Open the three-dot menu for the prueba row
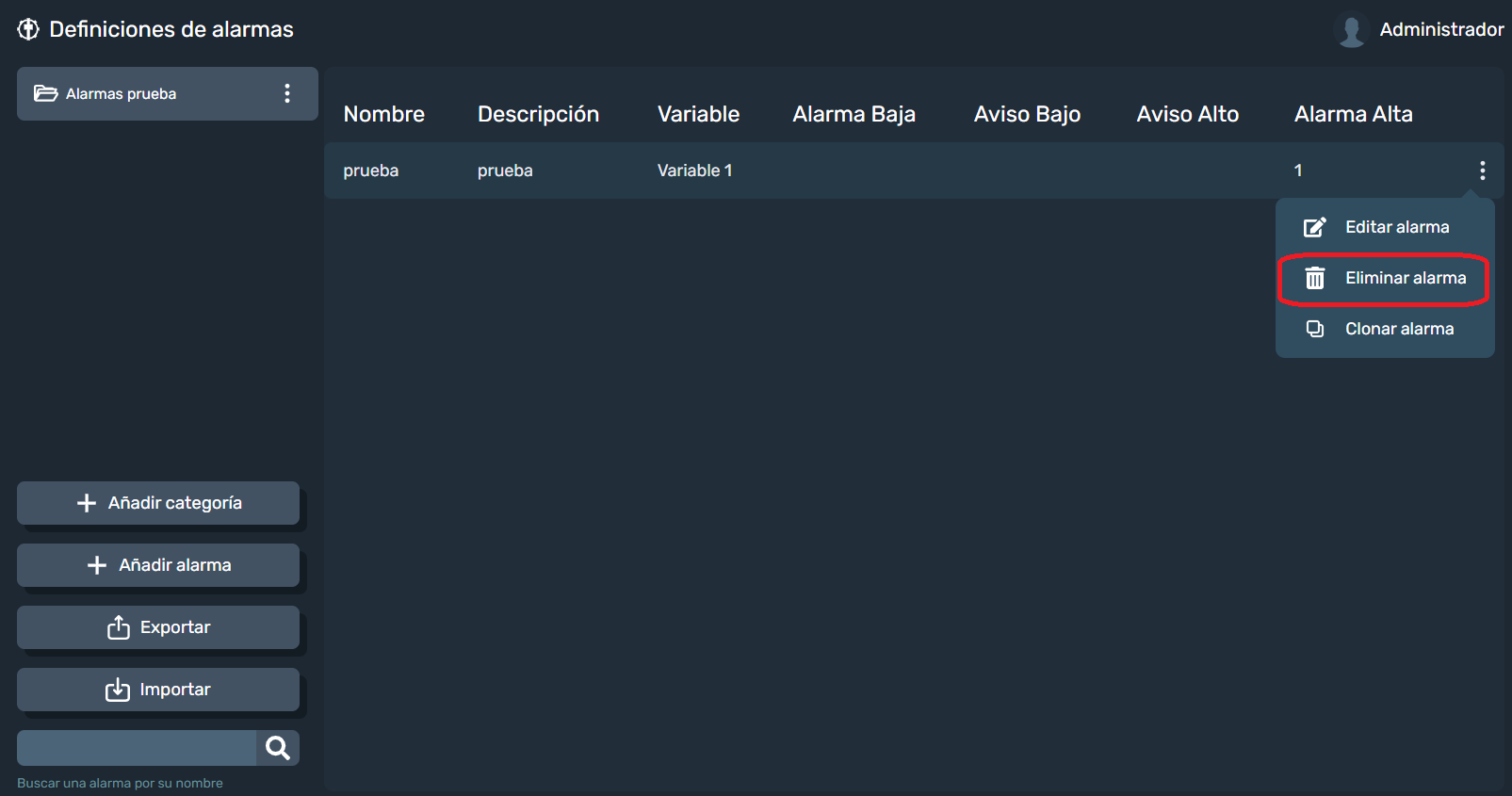The height and width of the screenshot is (796, 1512). tap(1482, 171)
